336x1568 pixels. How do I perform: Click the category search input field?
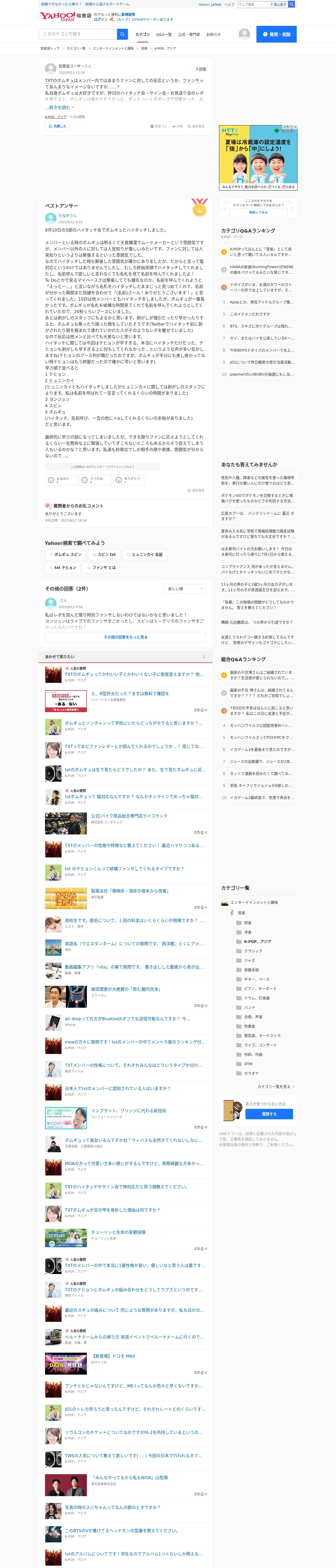[77, 34]
